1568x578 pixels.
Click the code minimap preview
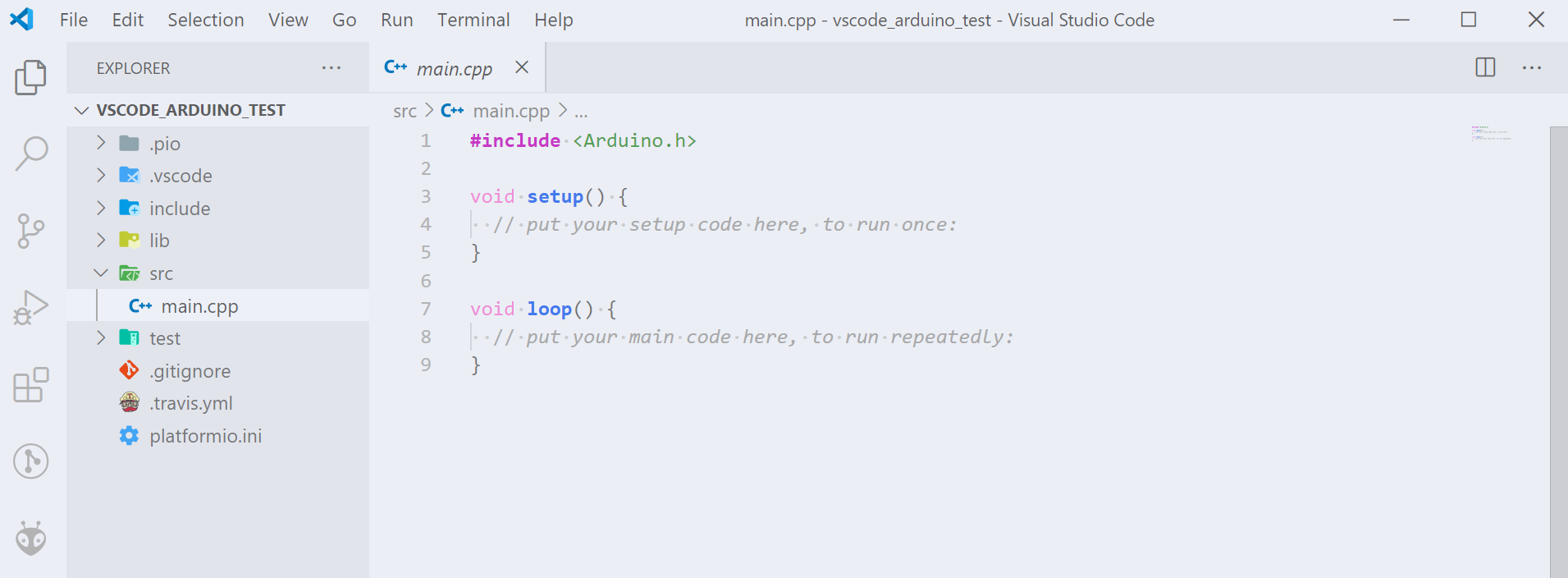pyautogui.click(x=1492, y=133)
